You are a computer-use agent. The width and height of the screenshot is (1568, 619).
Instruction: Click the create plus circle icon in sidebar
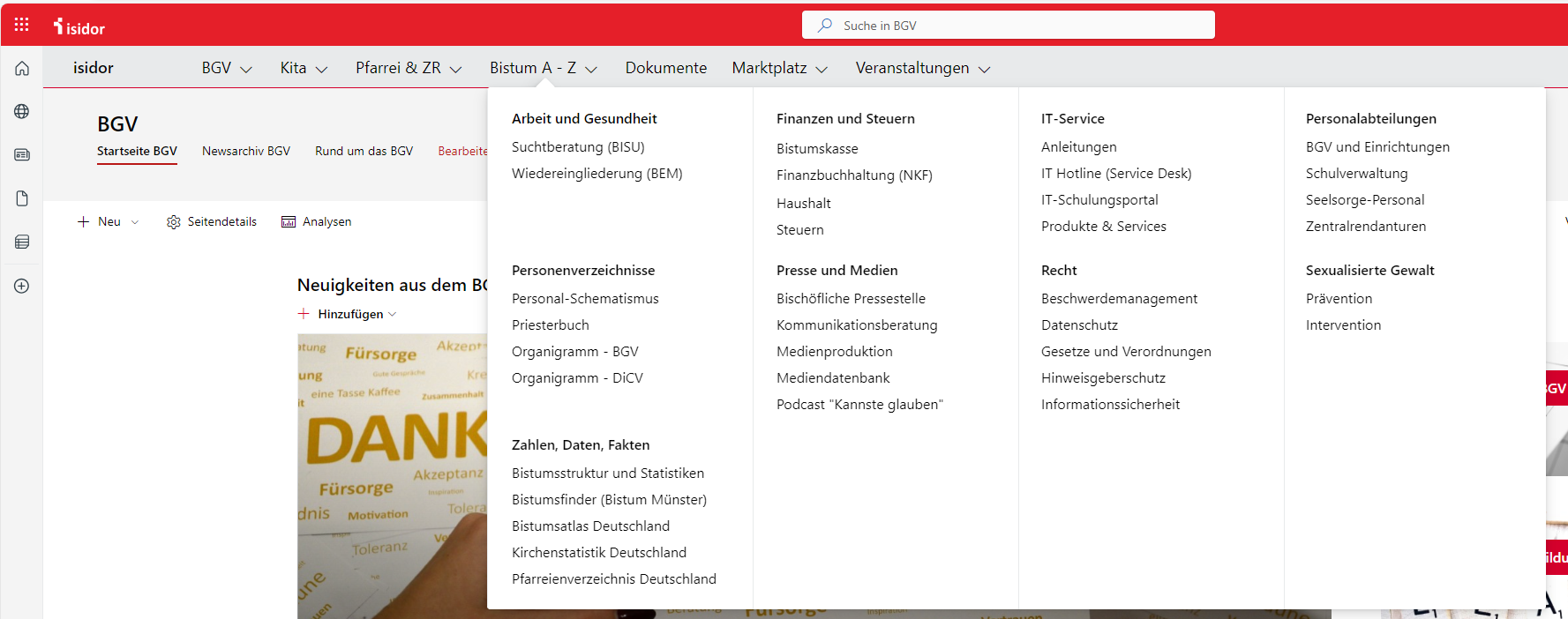point(22,286)
